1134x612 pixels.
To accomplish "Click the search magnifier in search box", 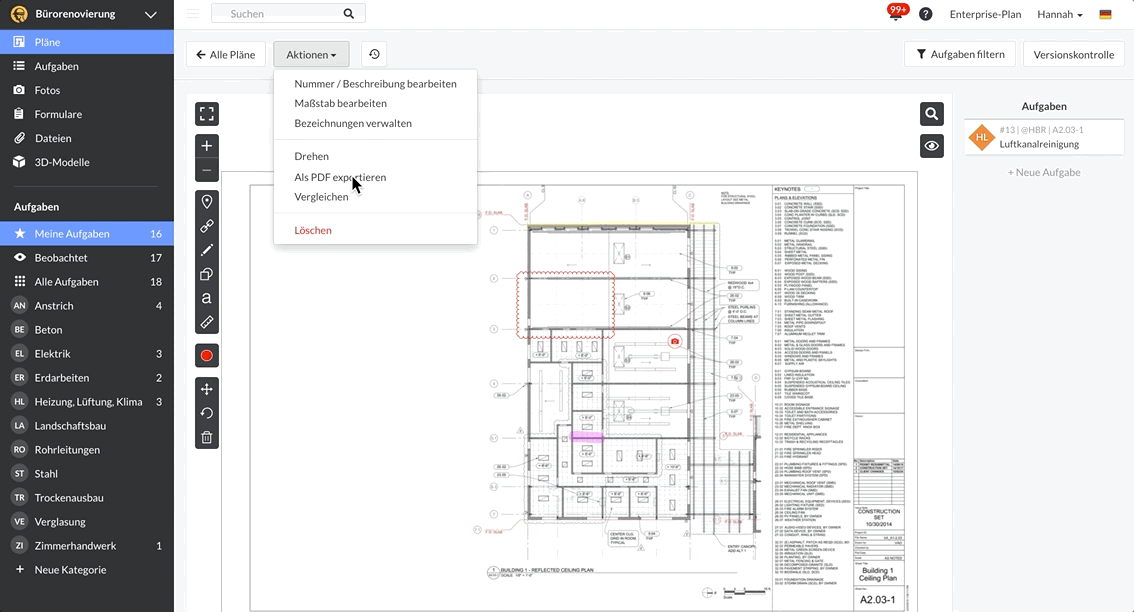I will point(349,14).
